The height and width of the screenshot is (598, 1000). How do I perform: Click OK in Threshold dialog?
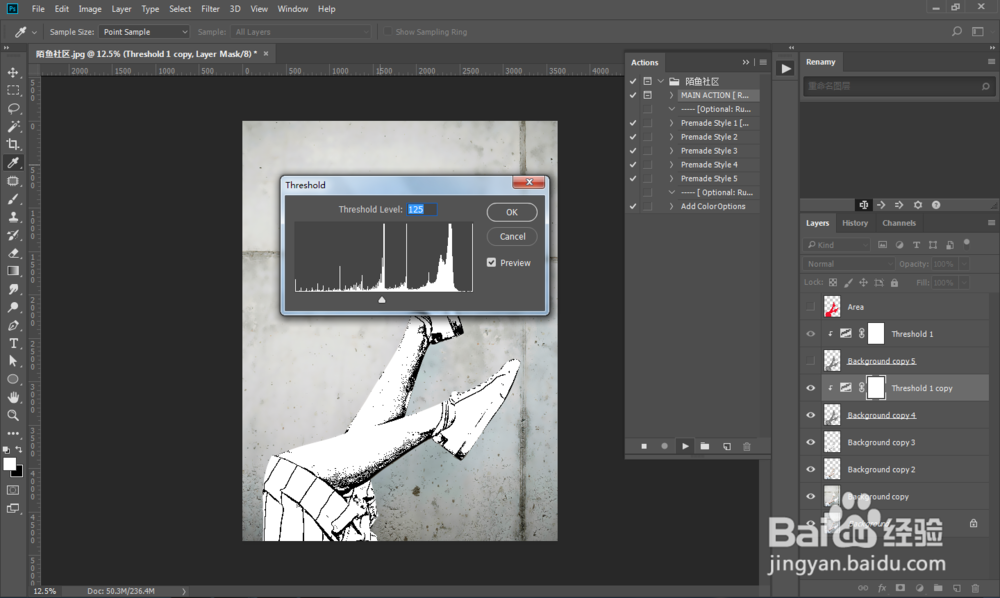point(511,212)
